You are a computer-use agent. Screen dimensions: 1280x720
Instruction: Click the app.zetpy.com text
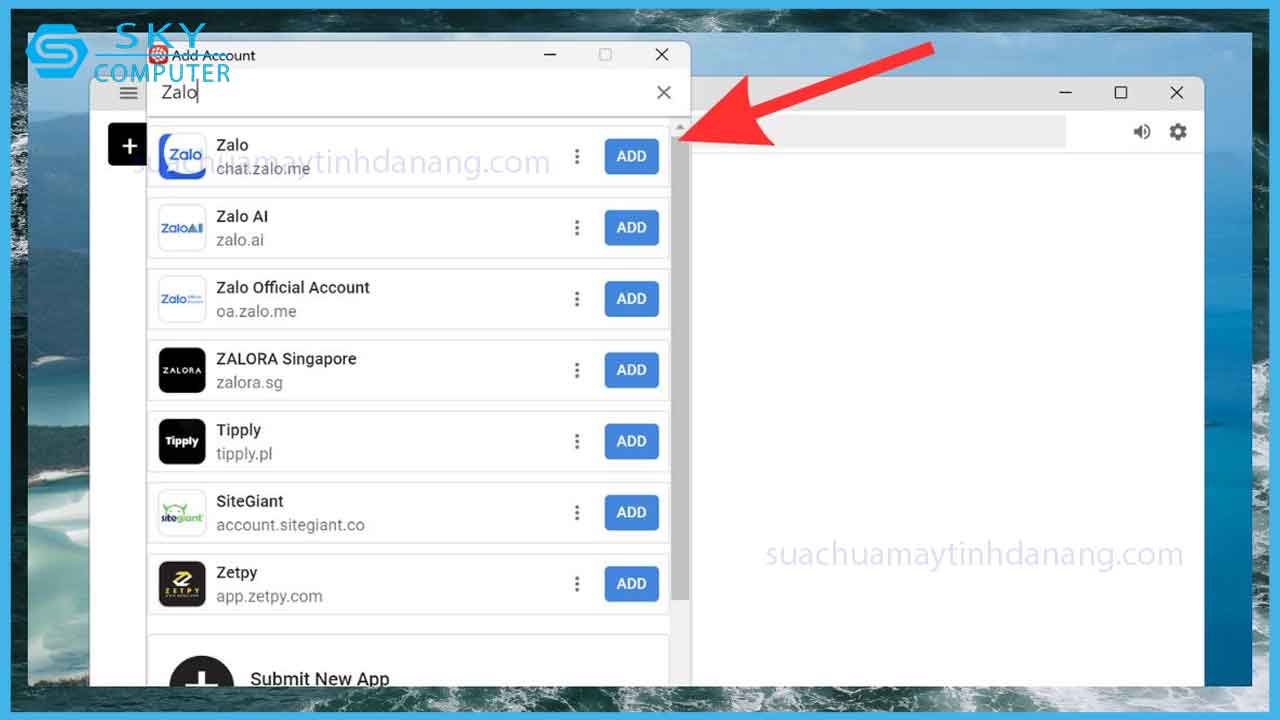point(269,596)
